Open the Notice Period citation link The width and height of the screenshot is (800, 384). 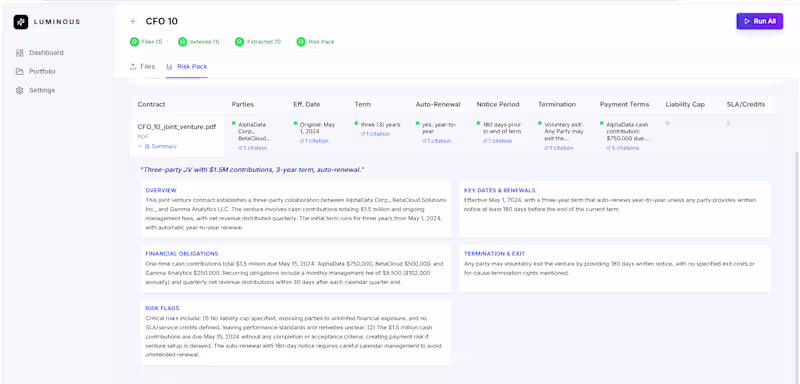(497, 141)
